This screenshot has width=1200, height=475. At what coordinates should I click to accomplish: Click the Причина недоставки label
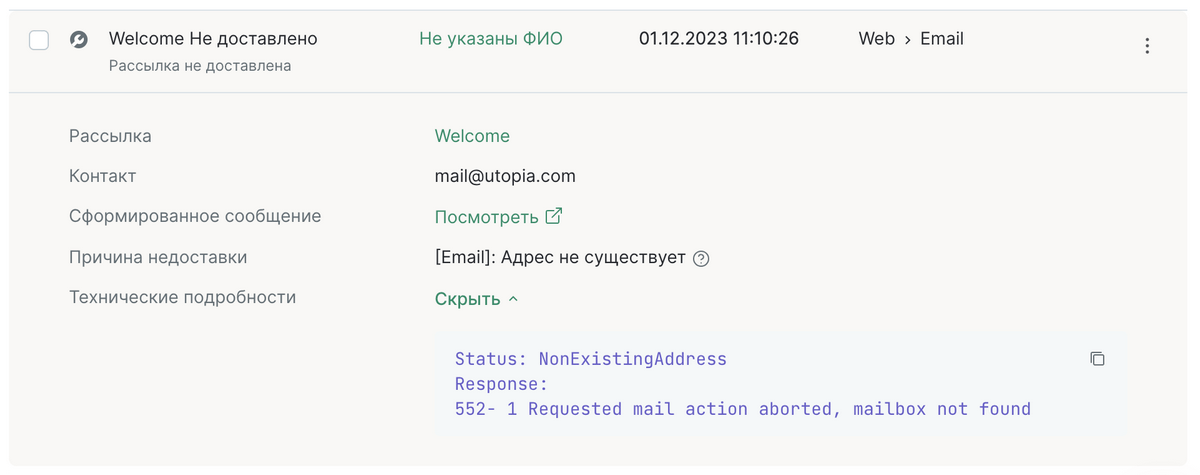[x=158, y=257]
